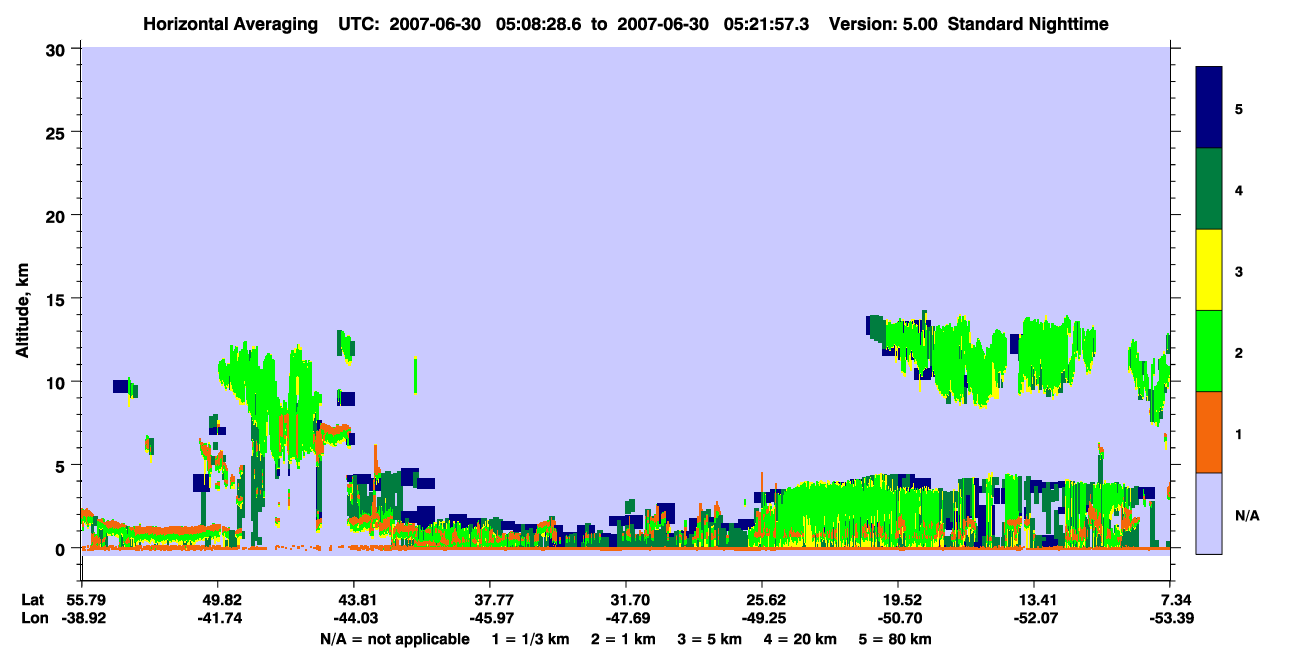Click longitude value -52.07
Screen dimensions: 1300x667
click(x=1034, y=618)
